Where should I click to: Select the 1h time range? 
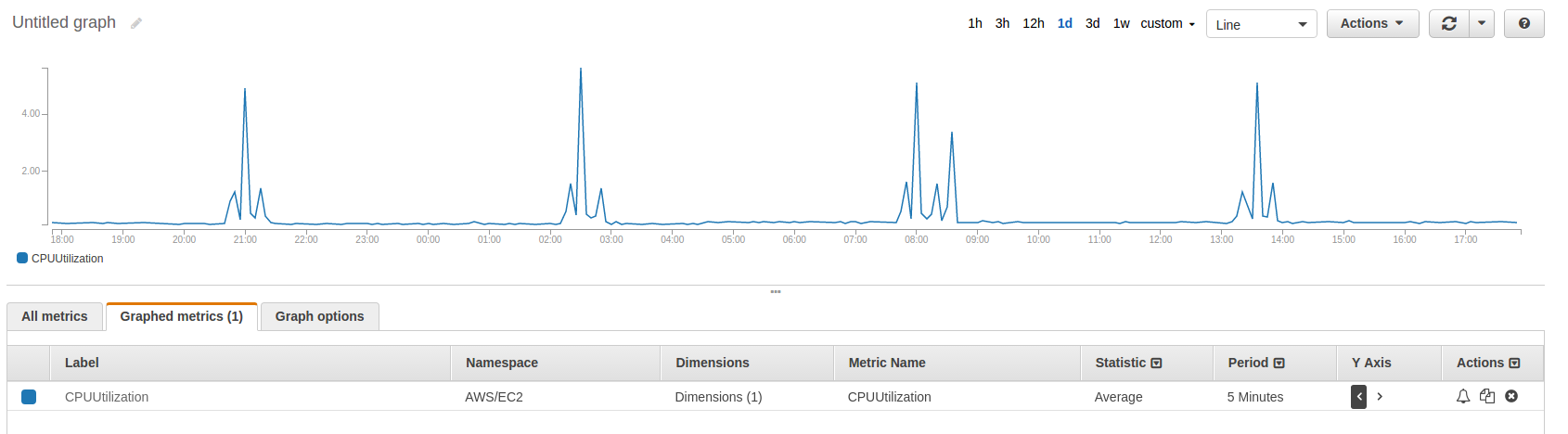[975, 24]
